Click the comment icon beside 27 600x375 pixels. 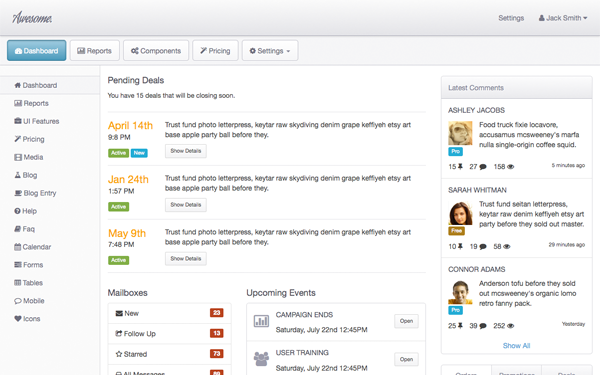(483, 167)
